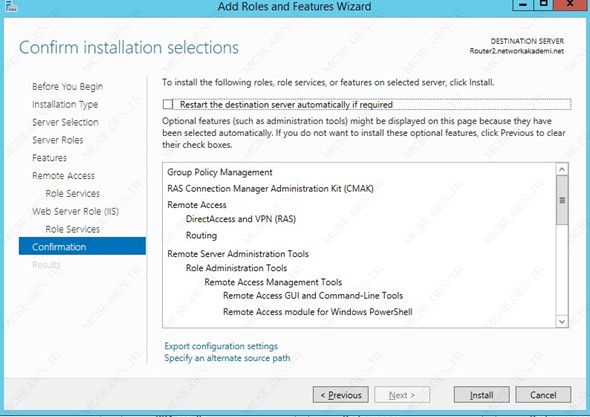Click the Export configuration settings link
The height and width of the screenshot is (417, 590).
click(221, 346)
